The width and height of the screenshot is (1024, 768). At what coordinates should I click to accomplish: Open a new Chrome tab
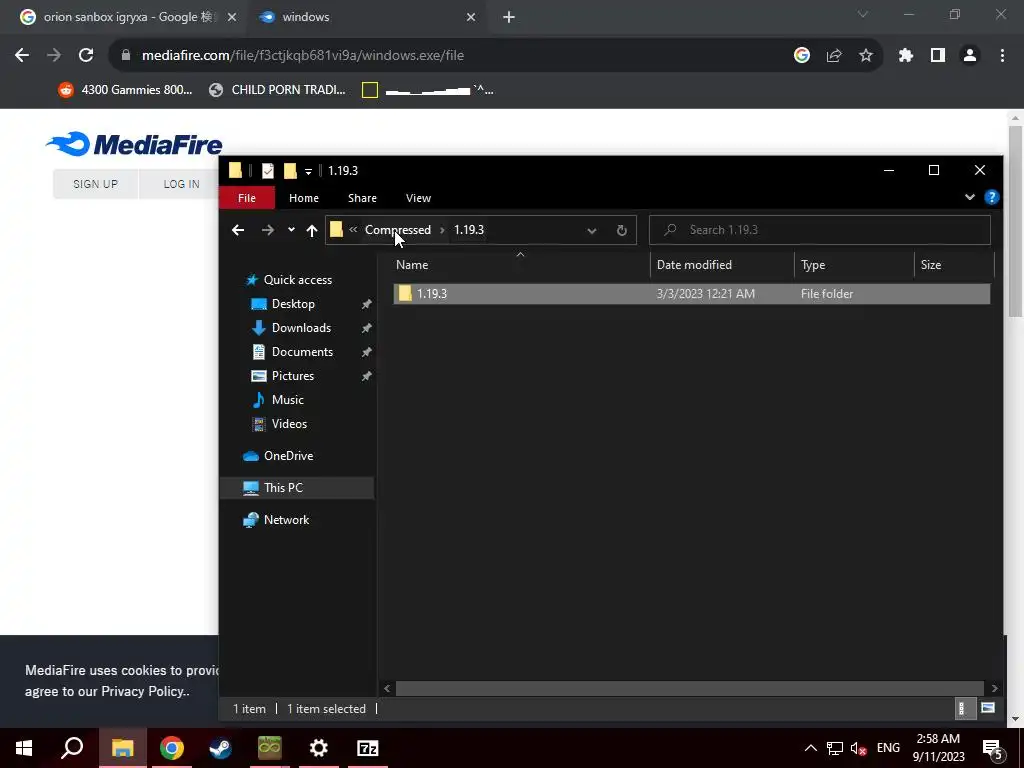pyautogui.click(x=509, y=17)
